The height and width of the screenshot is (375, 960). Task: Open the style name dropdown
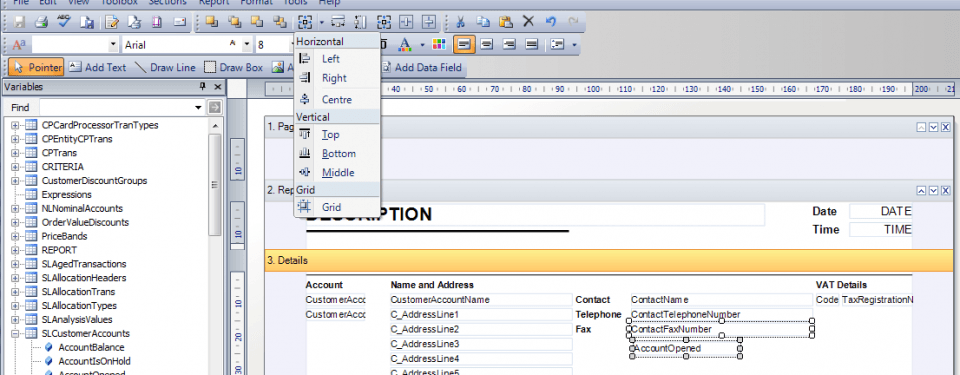click(x=113, y=45)
